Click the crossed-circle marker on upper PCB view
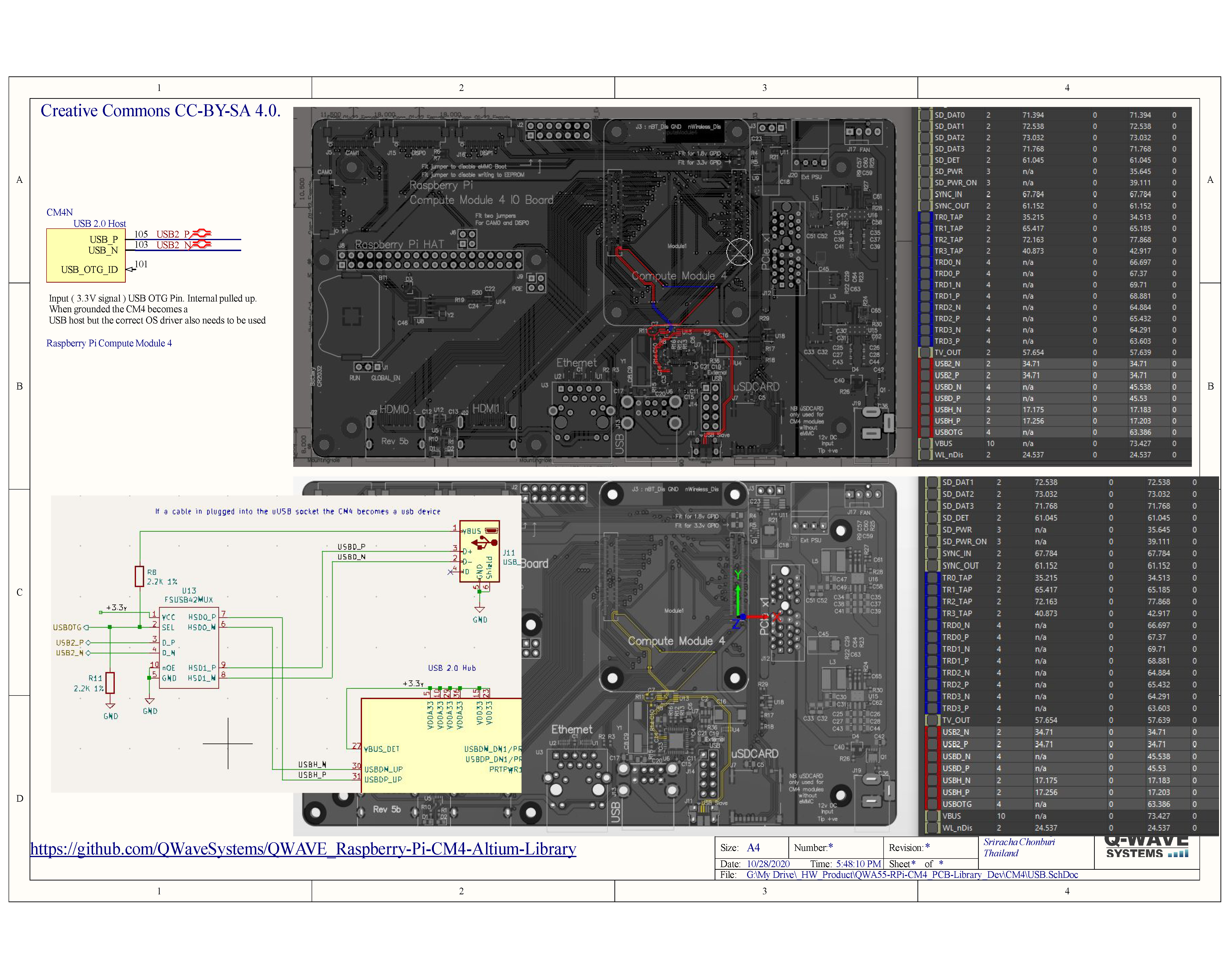Viewport: 1231px width, 980px height. click(x=739, y=252)
